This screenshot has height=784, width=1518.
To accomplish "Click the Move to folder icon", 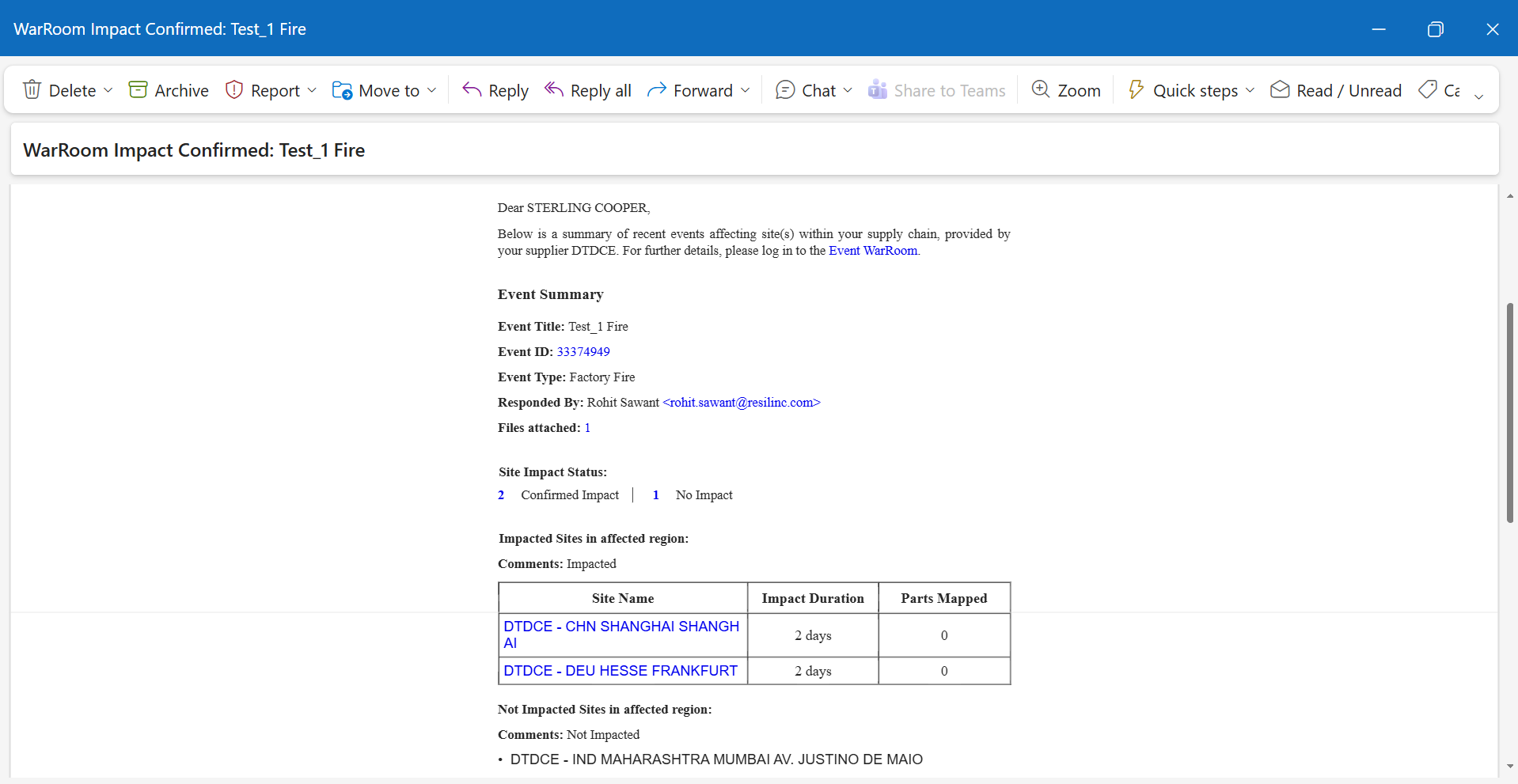I will 342,90.
